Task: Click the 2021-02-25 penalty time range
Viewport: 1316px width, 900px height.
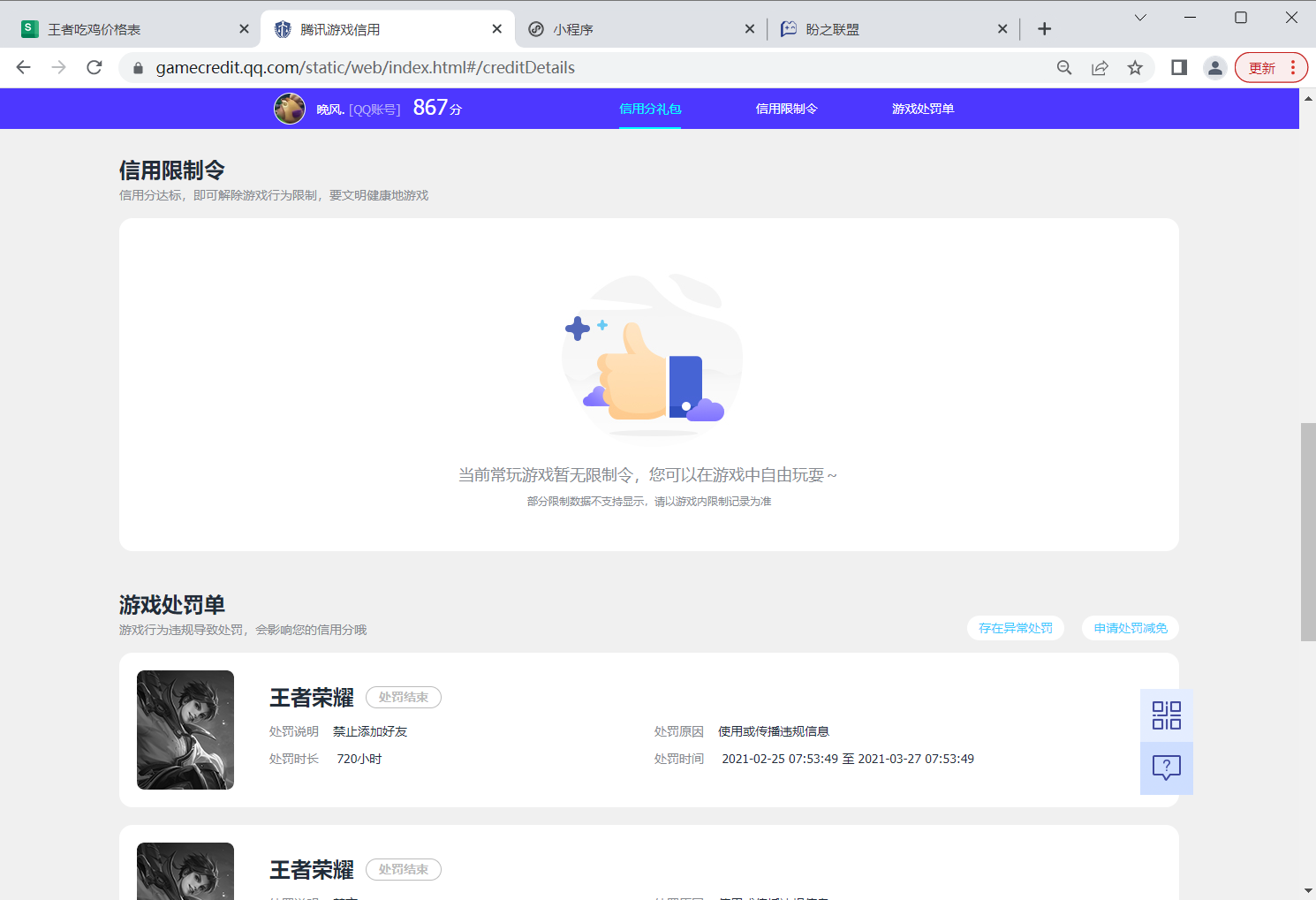Action: point(848,759)
